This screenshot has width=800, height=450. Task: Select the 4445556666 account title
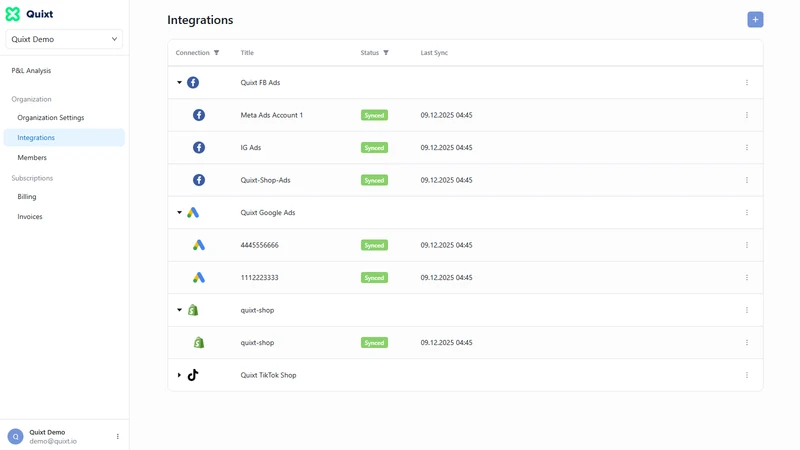259,245
